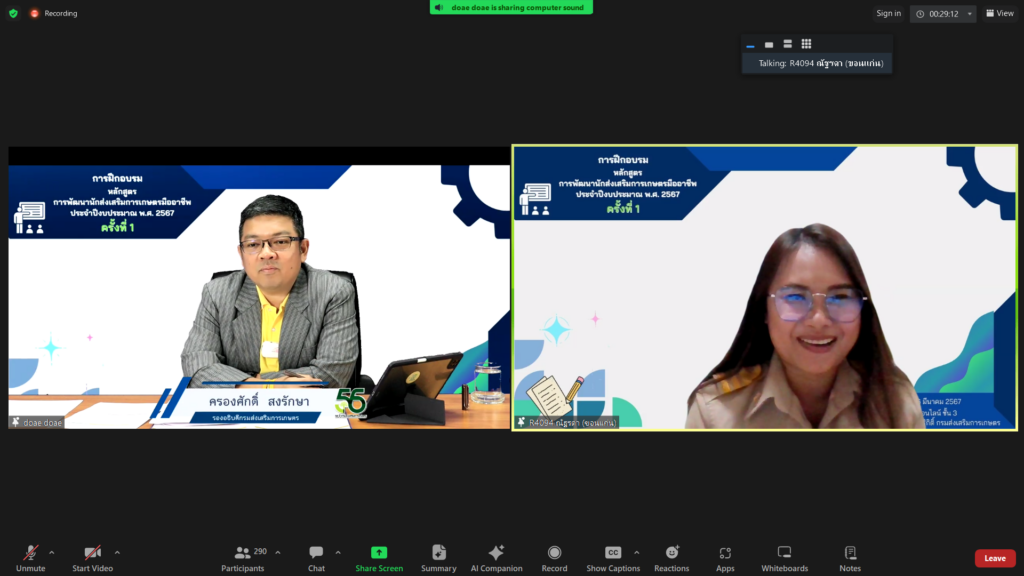Open the meeting Summary

(438, 557)
